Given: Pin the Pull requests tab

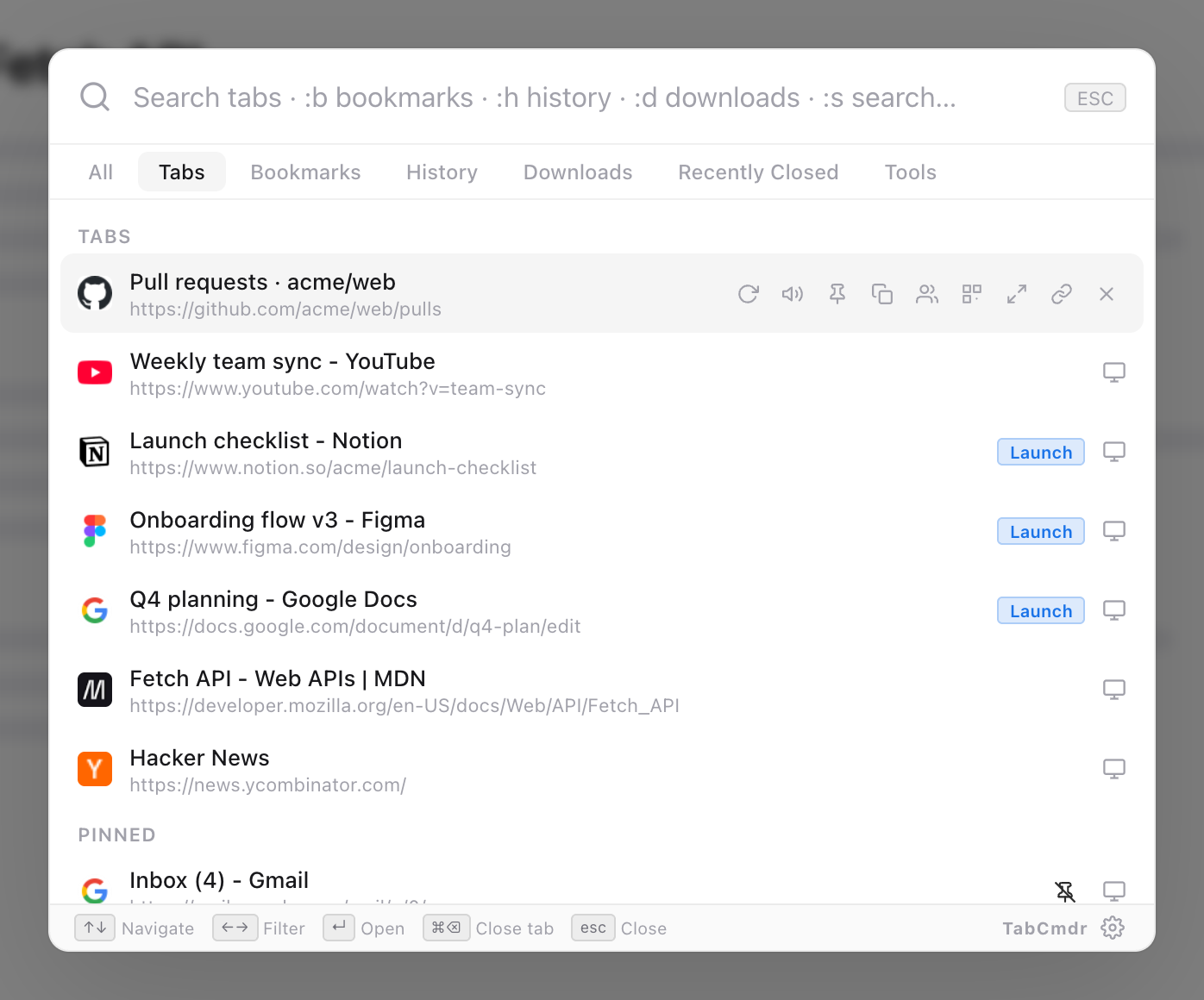Looking at the screenshot, I should (x=837, y=294).
